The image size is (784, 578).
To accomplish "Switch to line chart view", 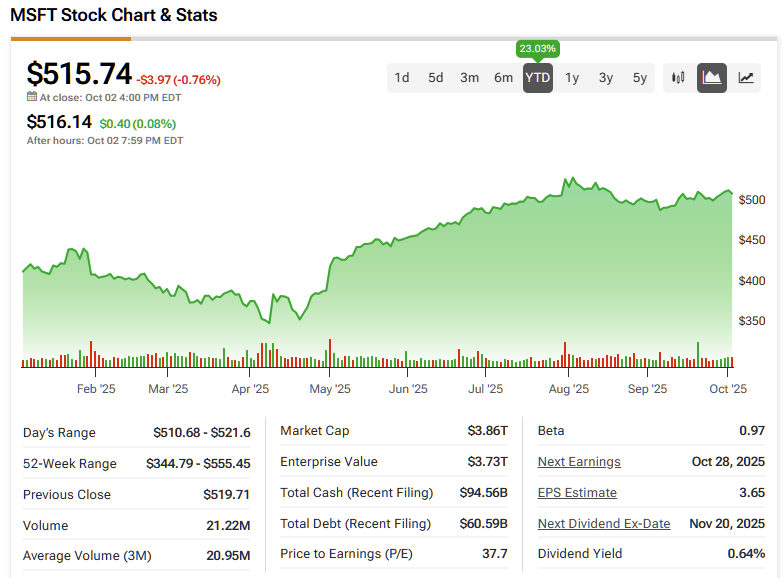I will click(x=746, y=78).
